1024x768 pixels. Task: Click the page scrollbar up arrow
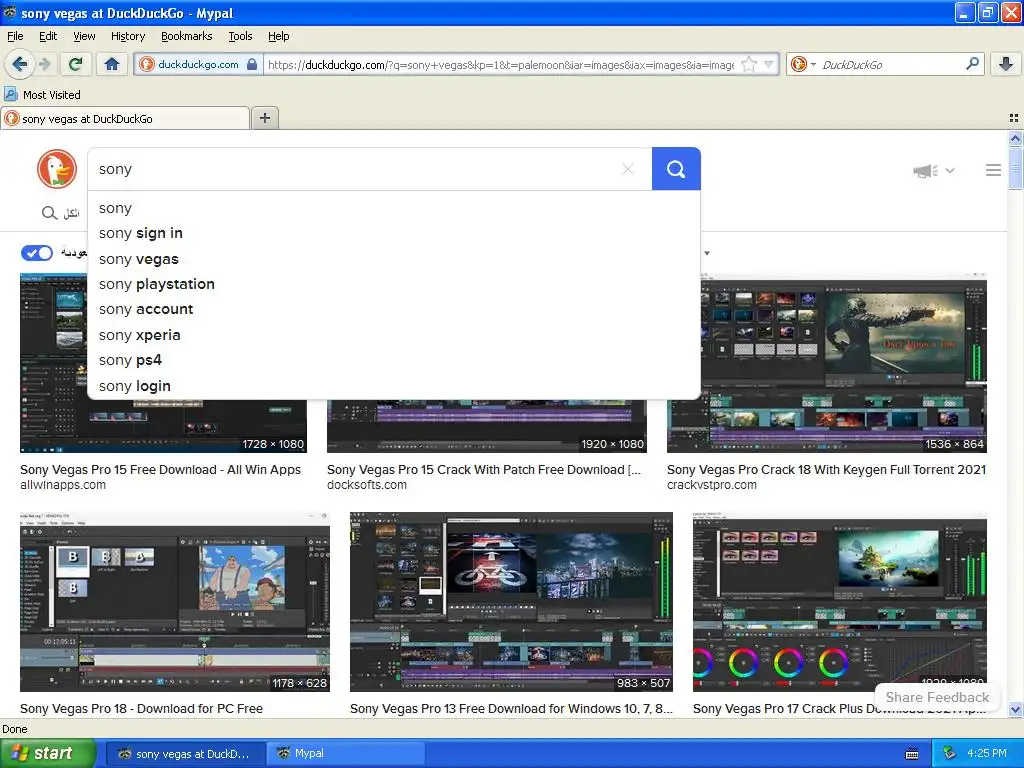tap(1015, 138)
